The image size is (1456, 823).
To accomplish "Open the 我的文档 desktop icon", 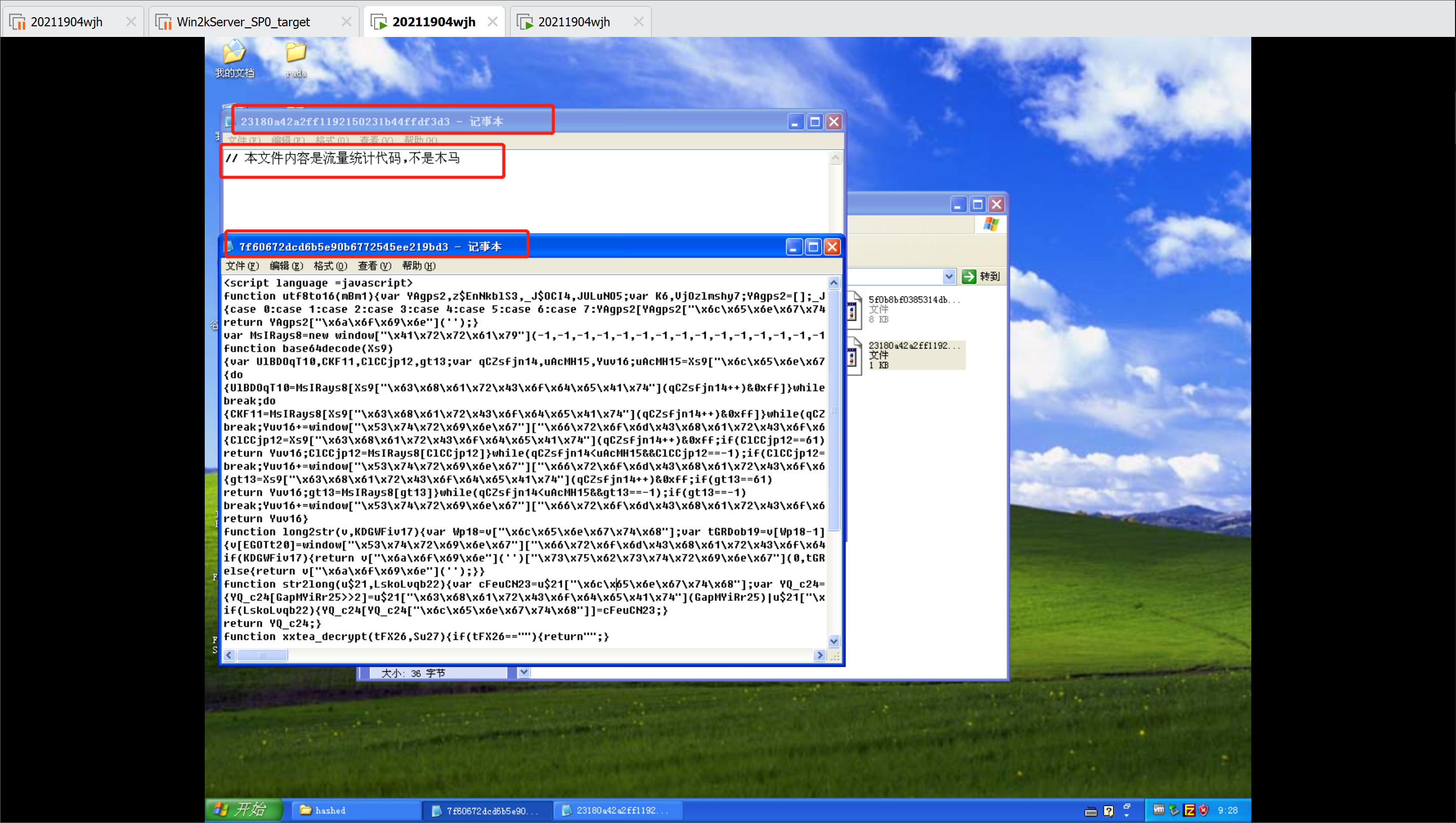I will [x=234, y=59].
